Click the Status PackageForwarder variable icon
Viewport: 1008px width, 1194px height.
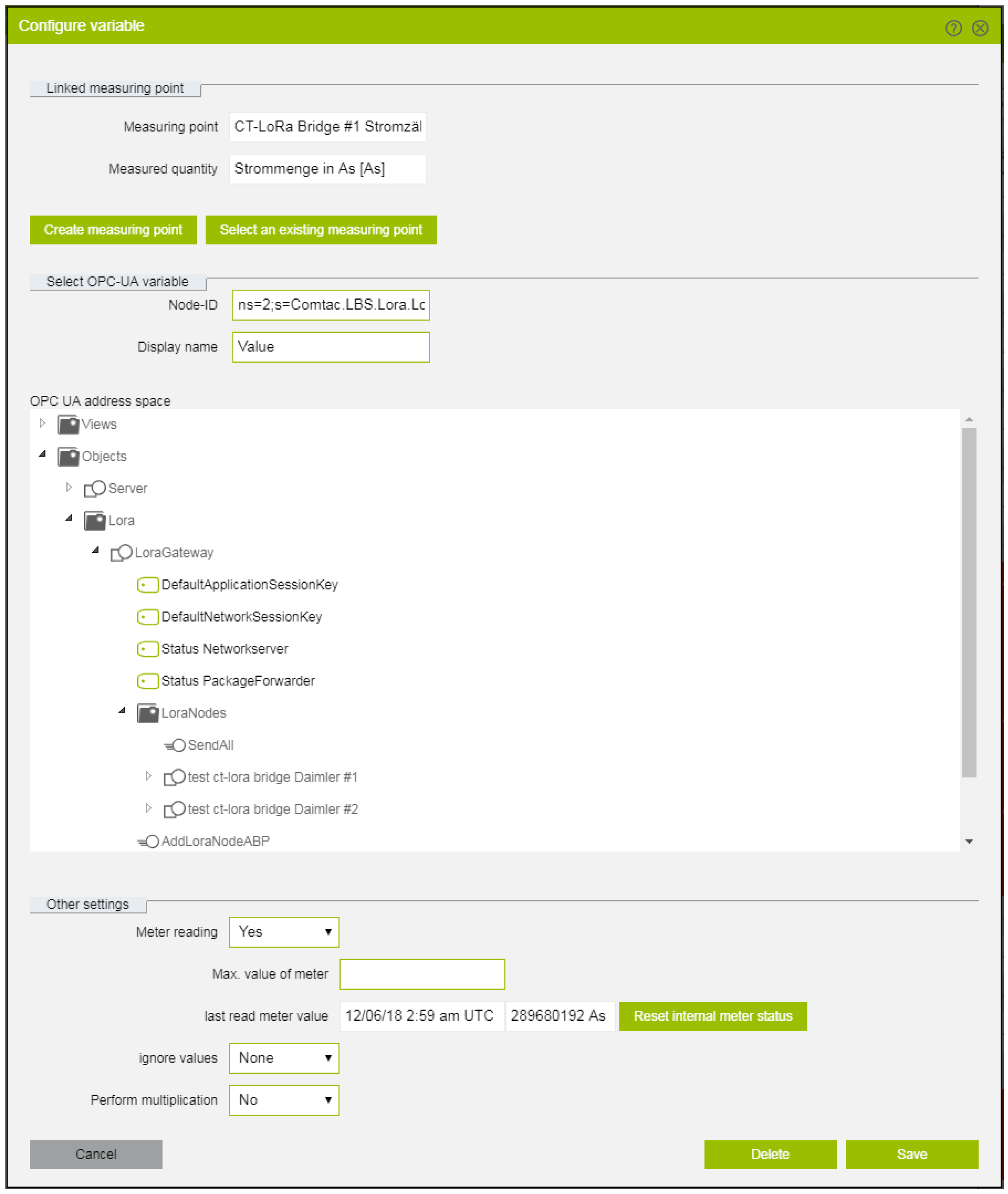pyautogui.click(x=148, y=681)
